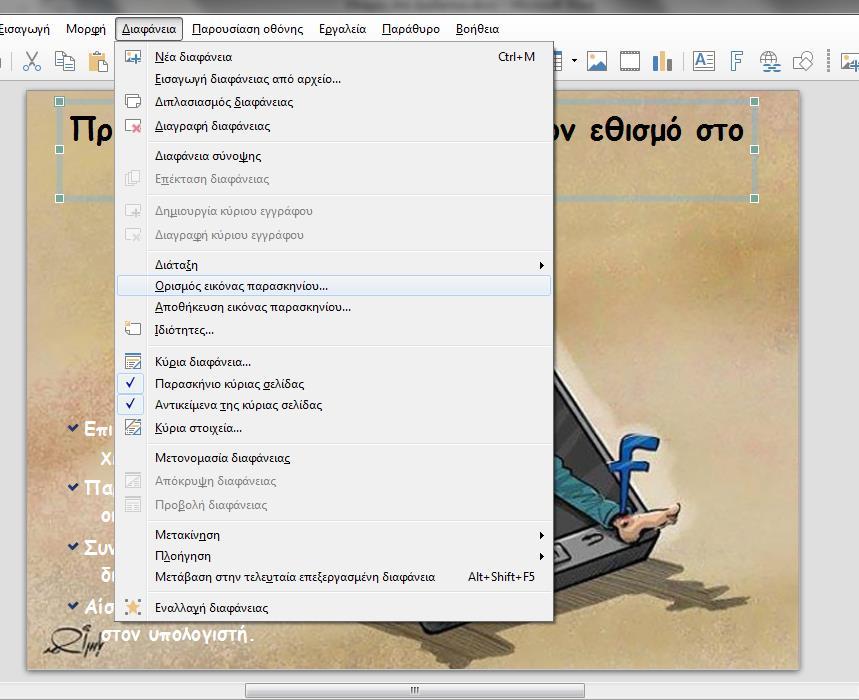Click the Paste clipboard toolbar icon
Viewport: 859px width, 700px height.
click(x=98, y=61)
